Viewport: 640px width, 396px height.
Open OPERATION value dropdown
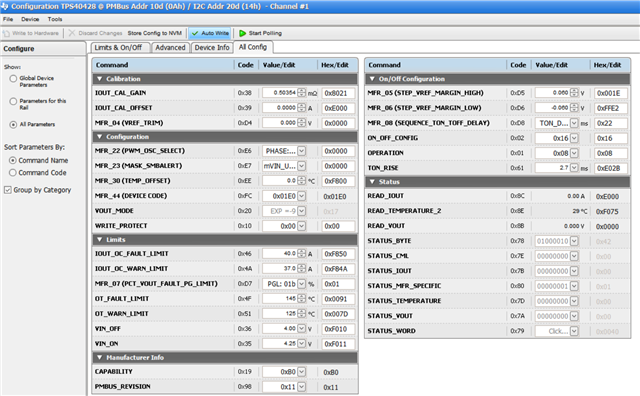tap(574, 153)
